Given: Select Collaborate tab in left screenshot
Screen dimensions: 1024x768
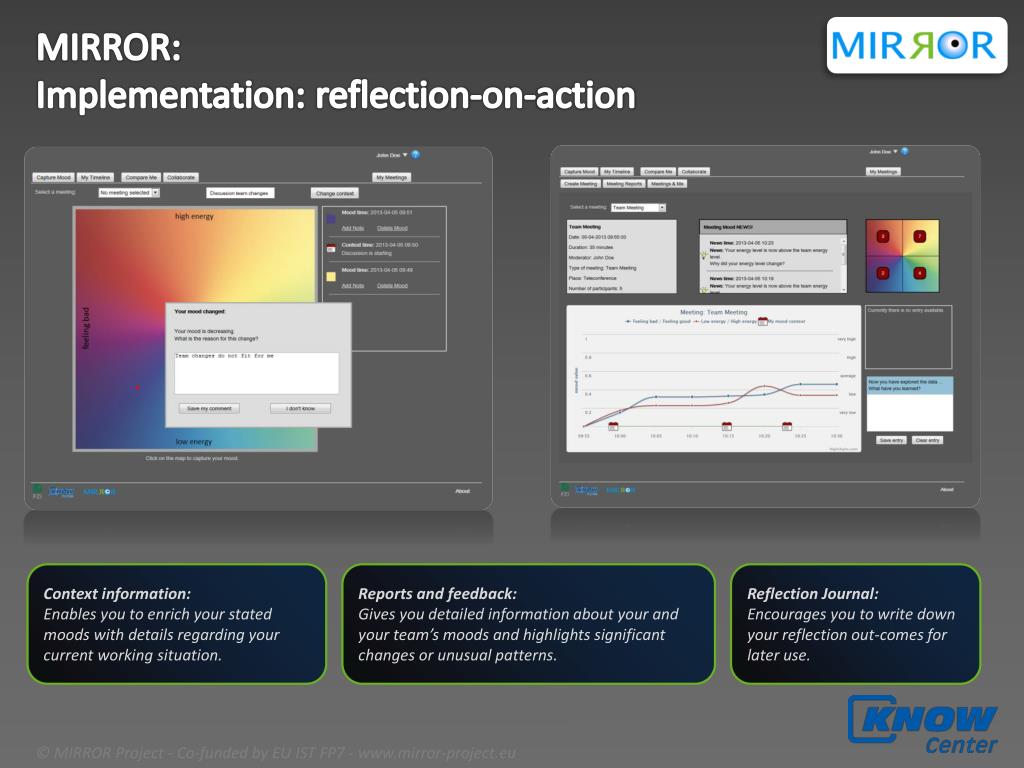Looking at the screenshot, I should [181, 178].
